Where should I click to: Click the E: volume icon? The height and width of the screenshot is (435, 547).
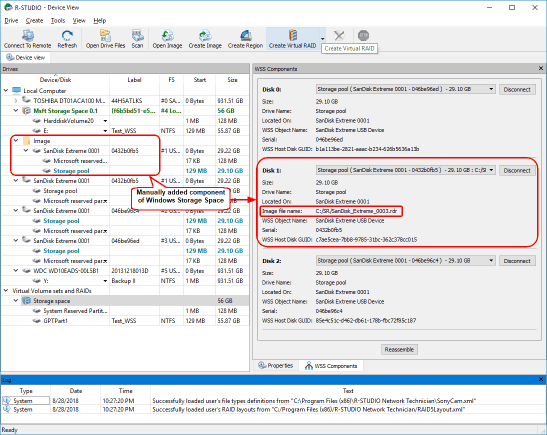(37, 131)
